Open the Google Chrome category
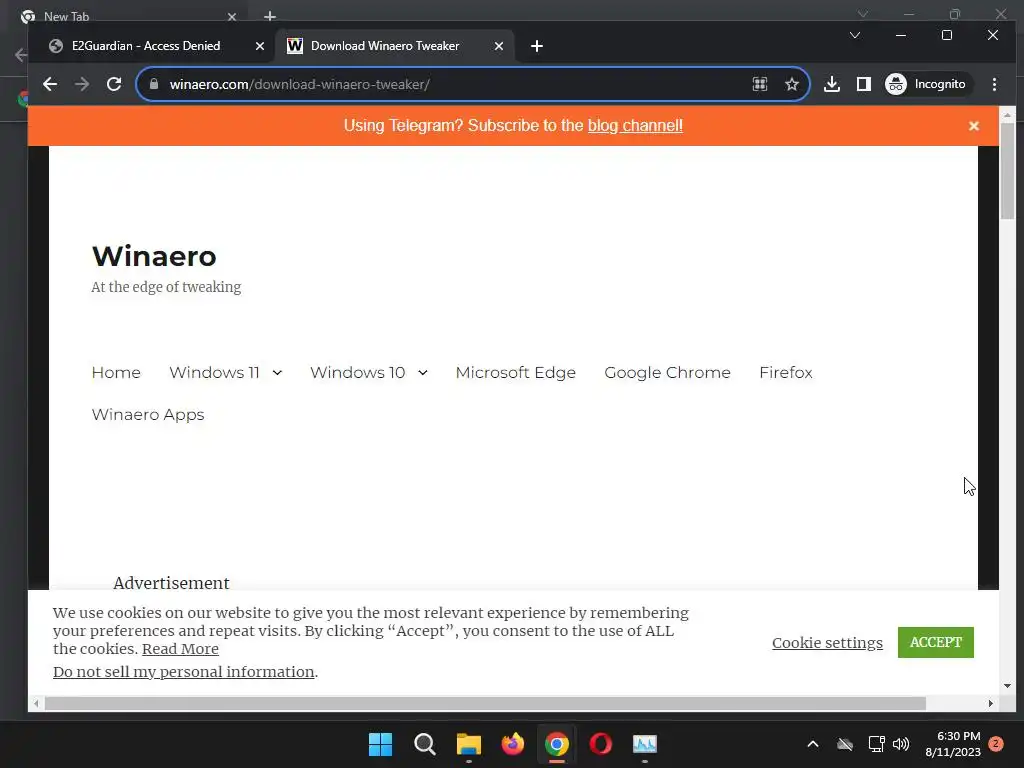The image size is (1024, 768). pos(667,372)
